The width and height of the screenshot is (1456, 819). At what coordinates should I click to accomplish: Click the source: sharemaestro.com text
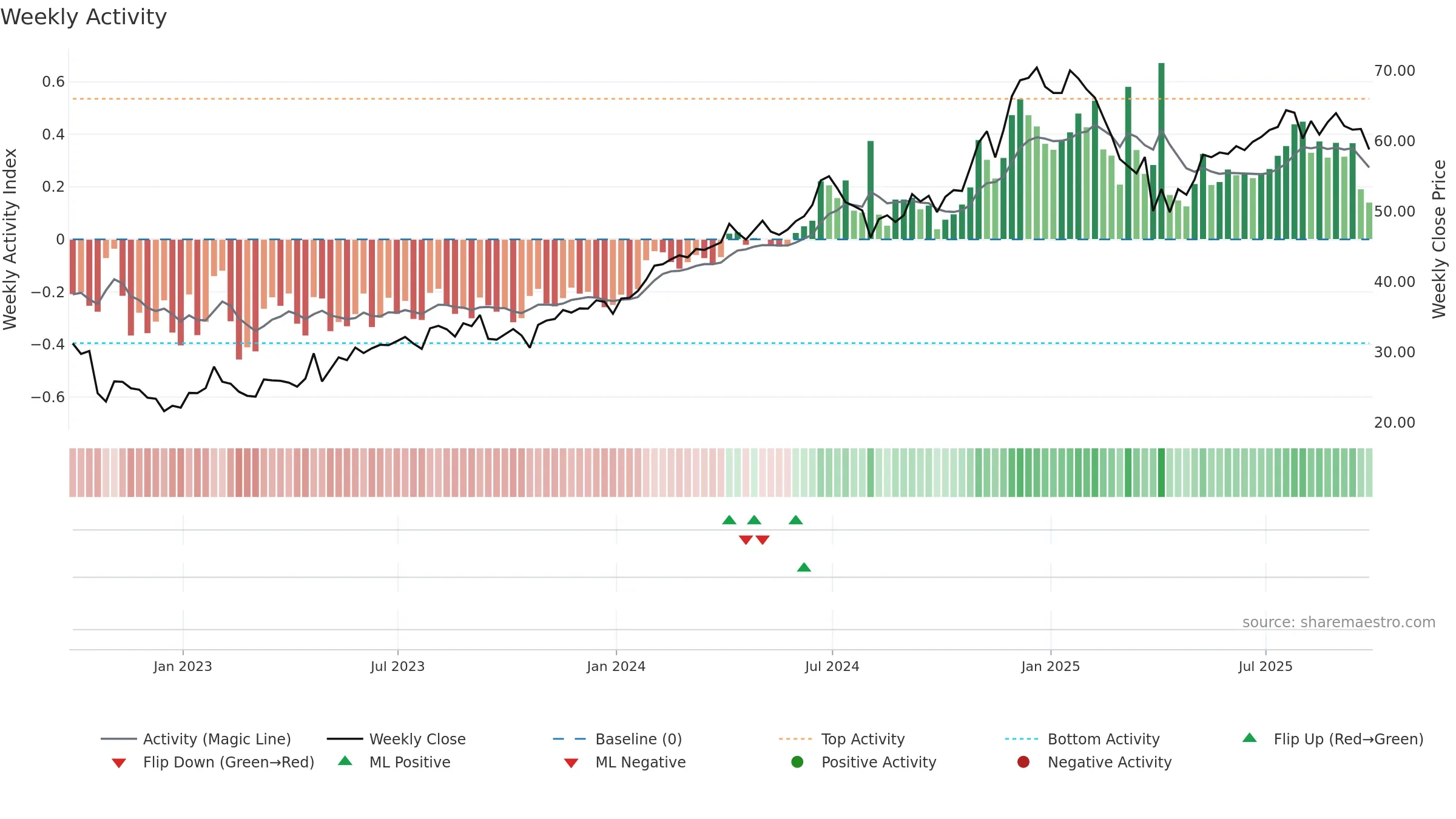coord(1339,622)
